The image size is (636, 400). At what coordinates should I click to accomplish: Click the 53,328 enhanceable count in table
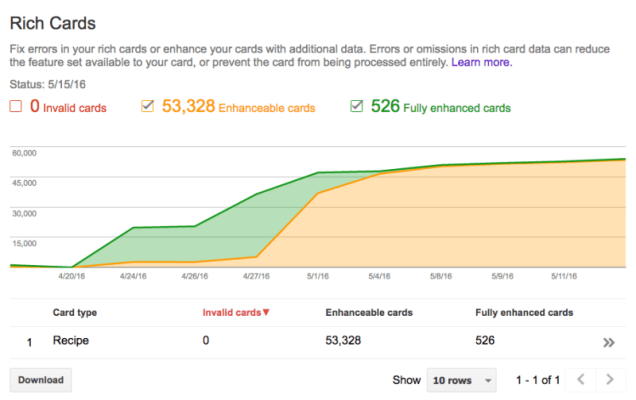point(346,341)
